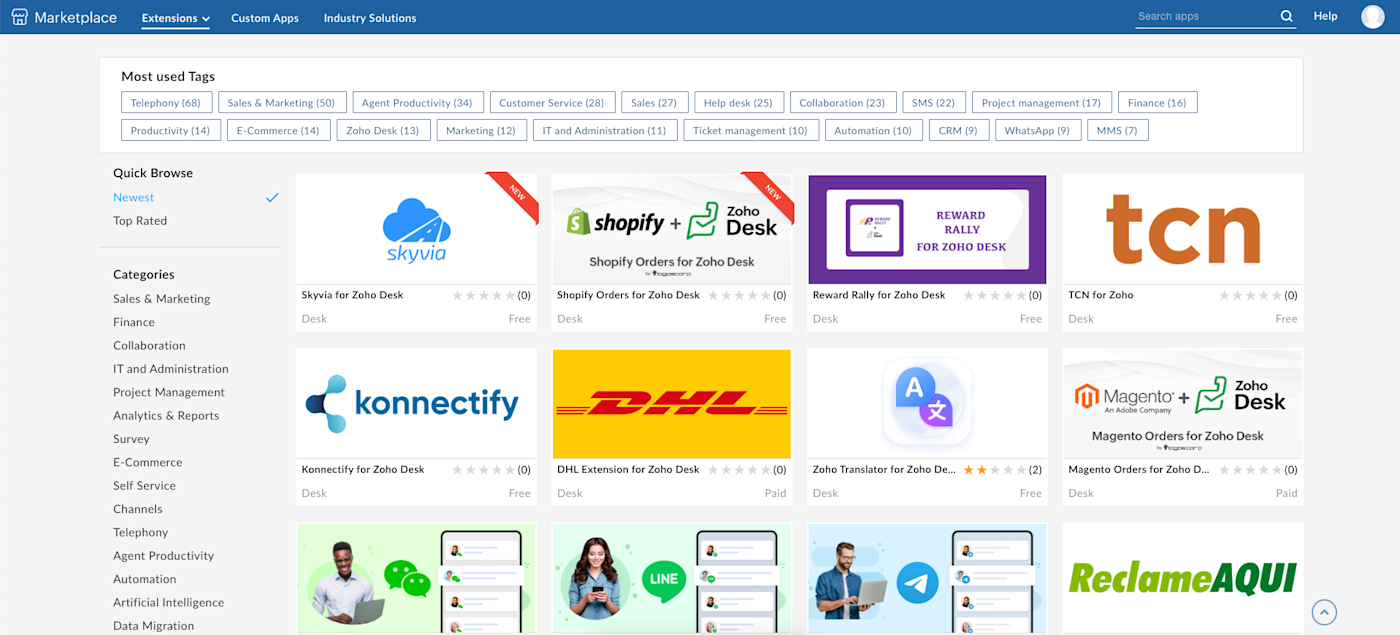Filter by Zoho Desk (13) tag

tap(383, 130)
